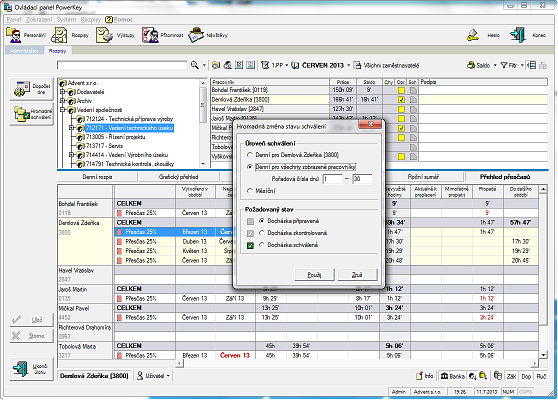Click the Uložit checkmark icon
The image size is (558, 400).
coord(17,320)
